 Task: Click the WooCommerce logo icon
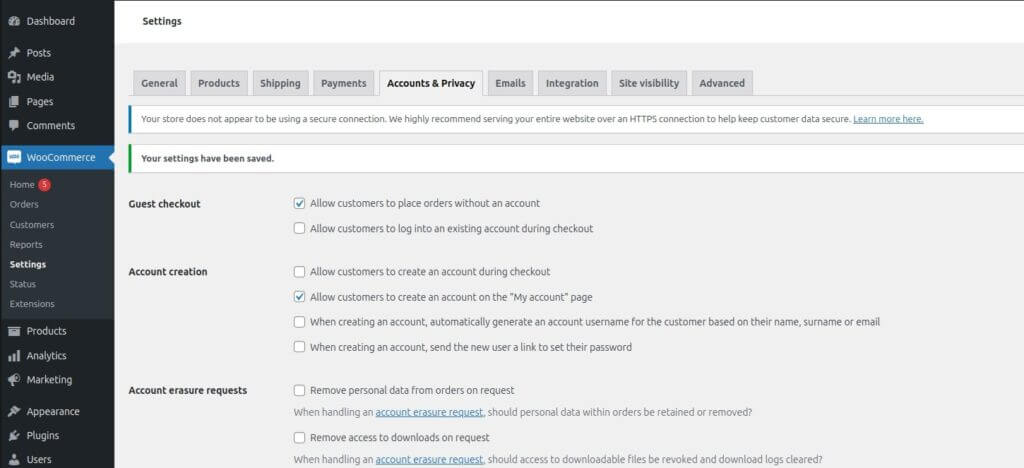tap(14, 157)
